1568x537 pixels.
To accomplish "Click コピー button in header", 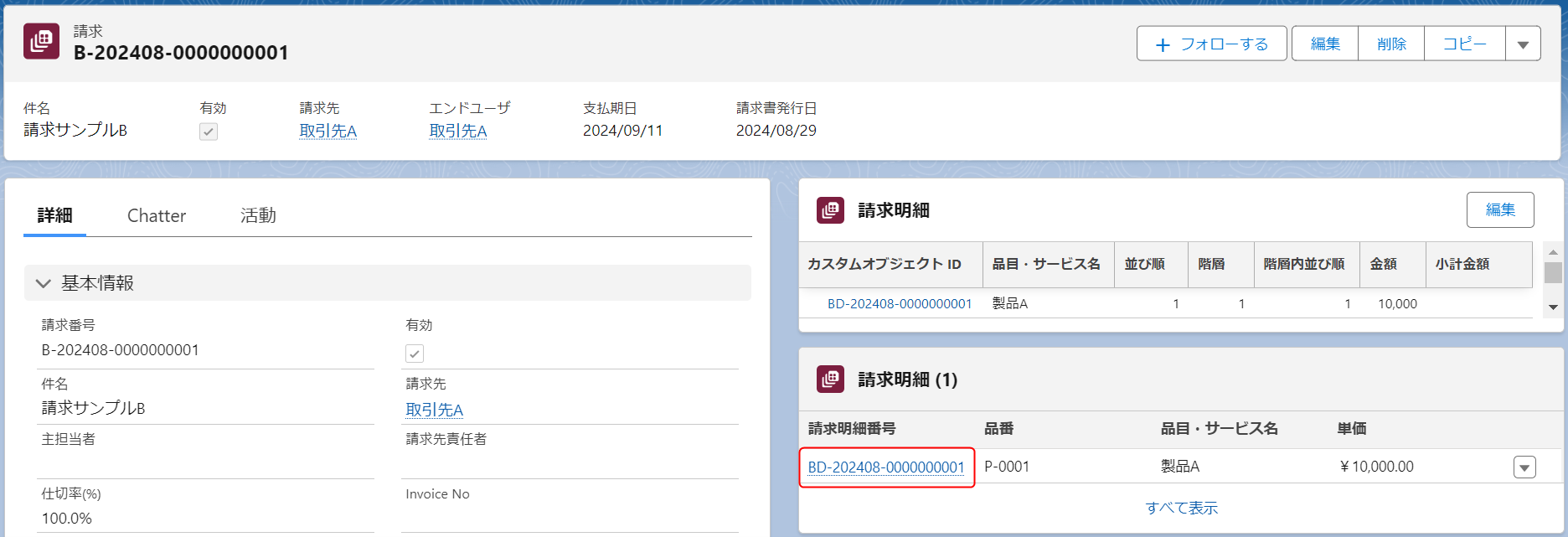I will pos(1464,44).
